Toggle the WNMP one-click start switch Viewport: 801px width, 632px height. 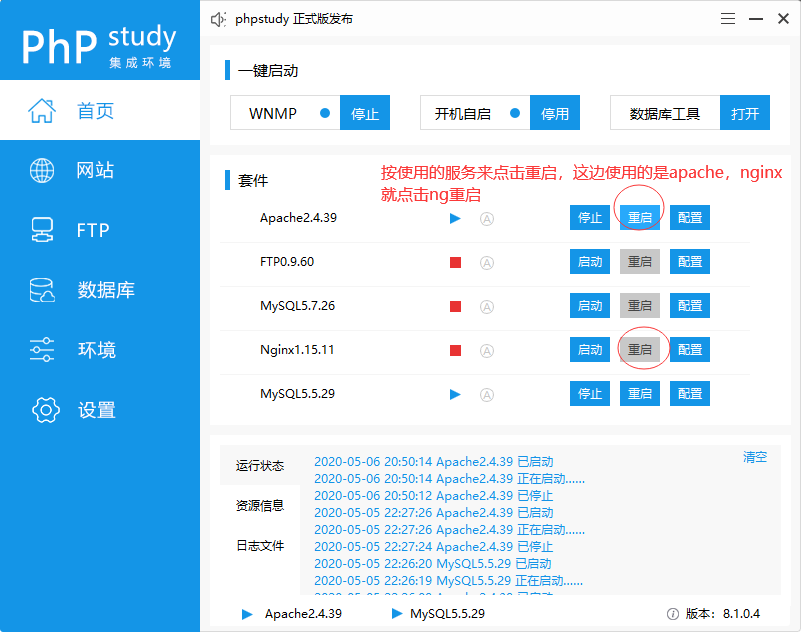tap(324, 113)
